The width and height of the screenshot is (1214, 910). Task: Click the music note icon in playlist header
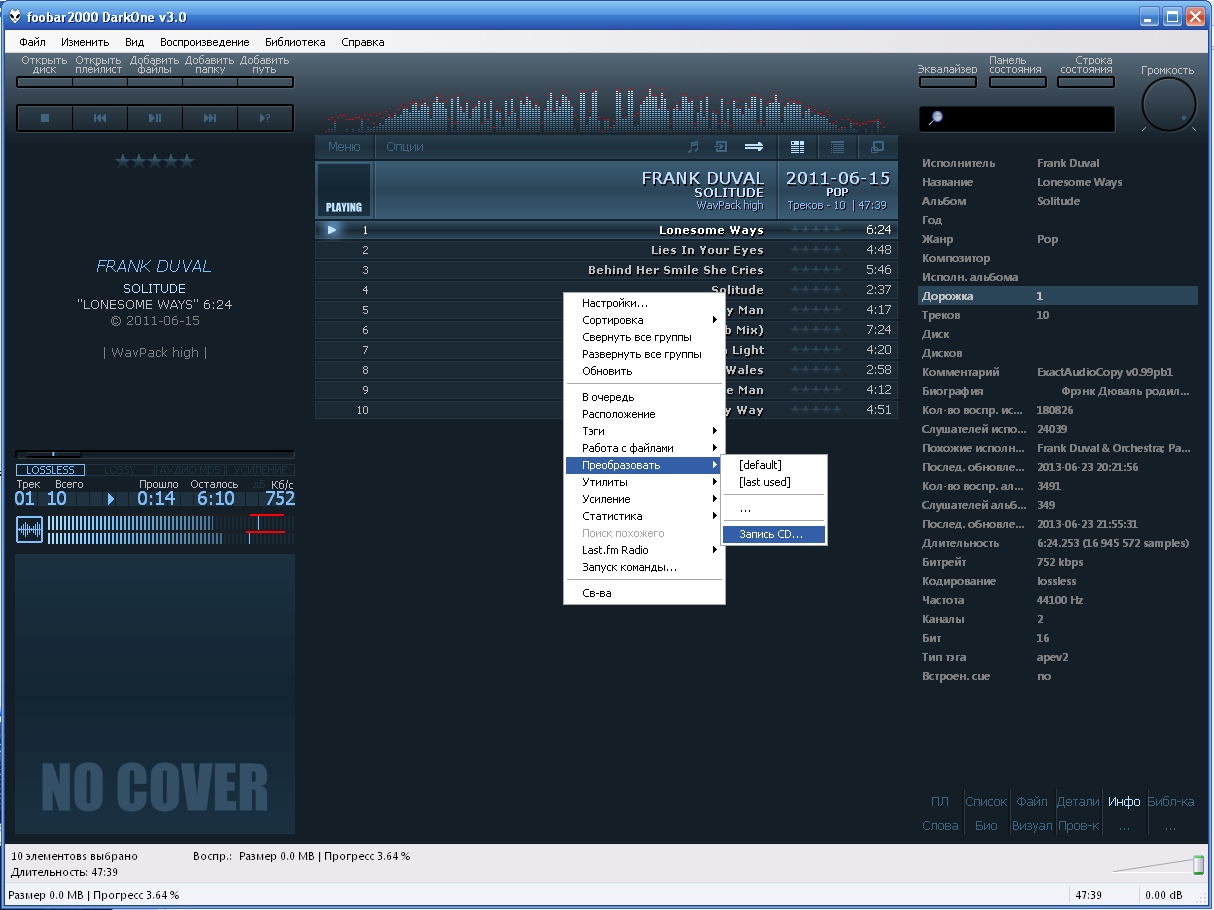tap(693, 147)
